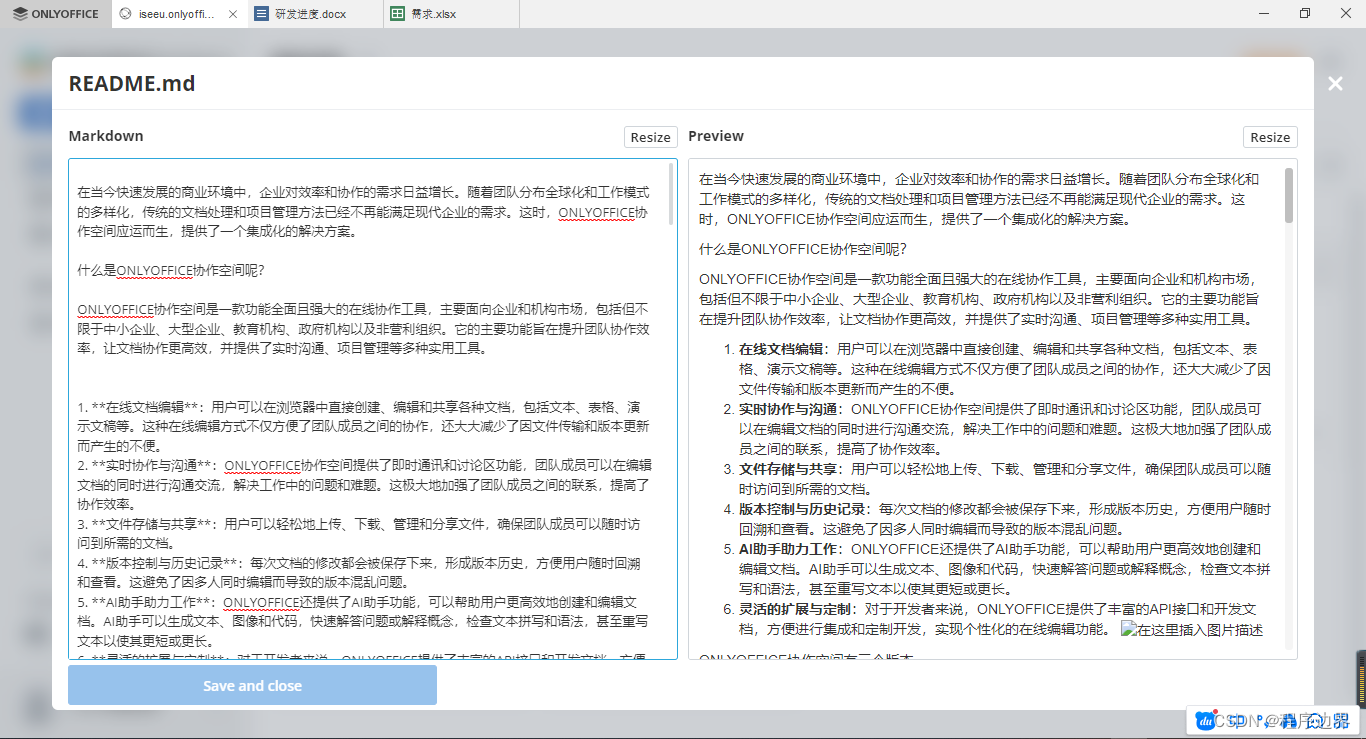Open the ONLYOFFICE home tab
Screen dimensions: 1366x739
coord(56,14)
